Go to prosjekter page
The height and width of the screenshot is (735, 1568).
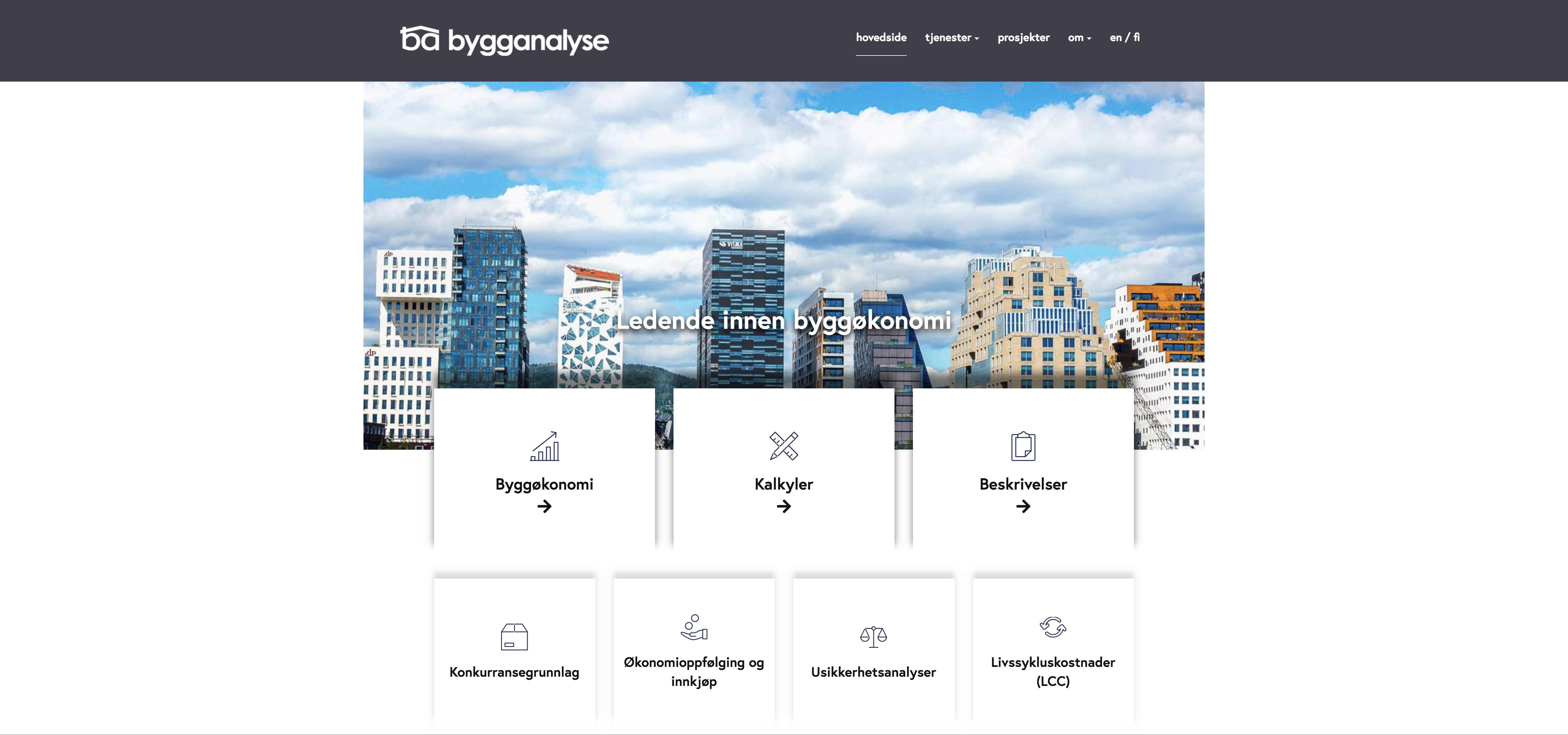(x=1023, y=38)
